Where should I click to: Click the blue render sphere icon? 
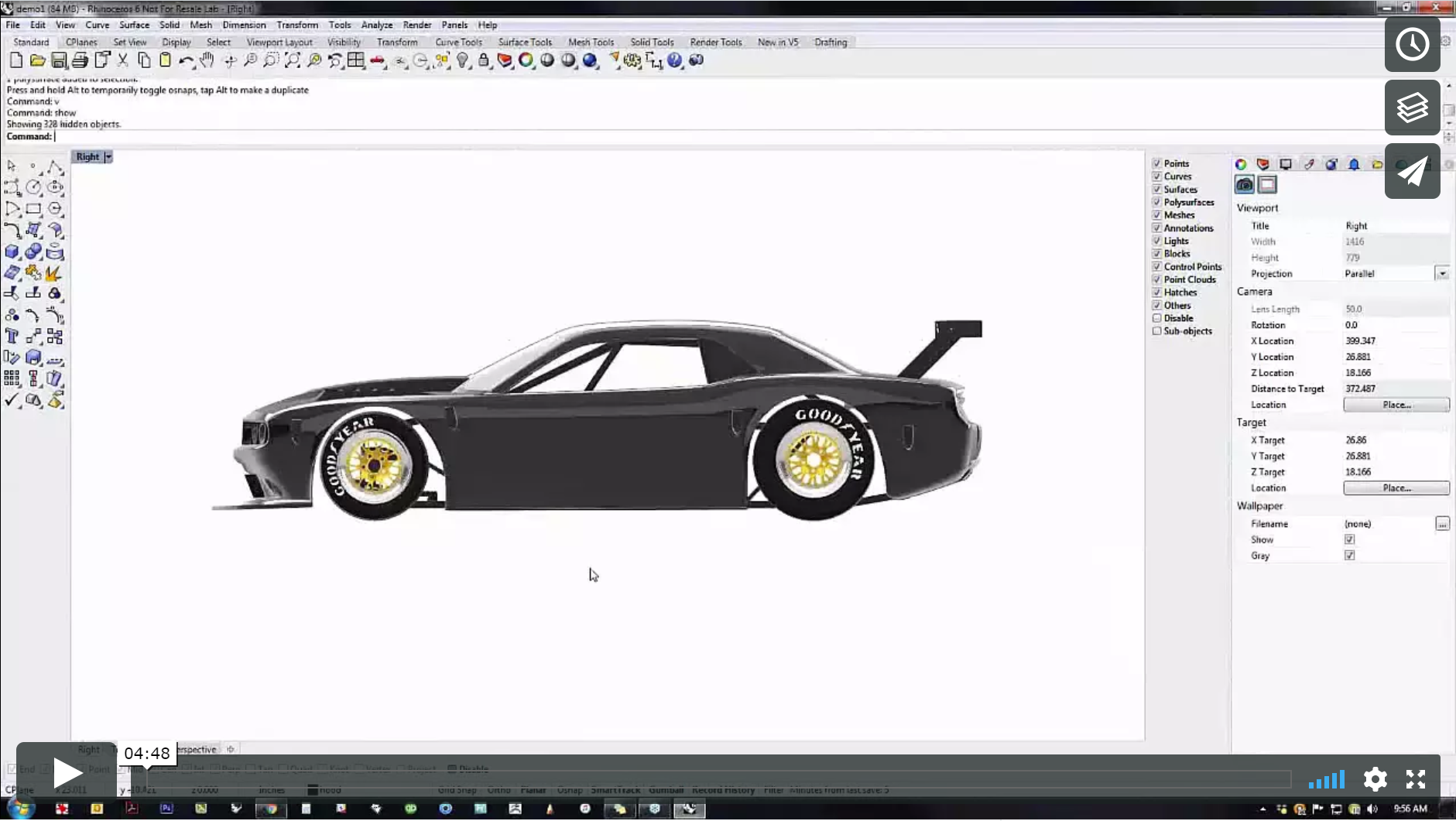click(590, 60)
